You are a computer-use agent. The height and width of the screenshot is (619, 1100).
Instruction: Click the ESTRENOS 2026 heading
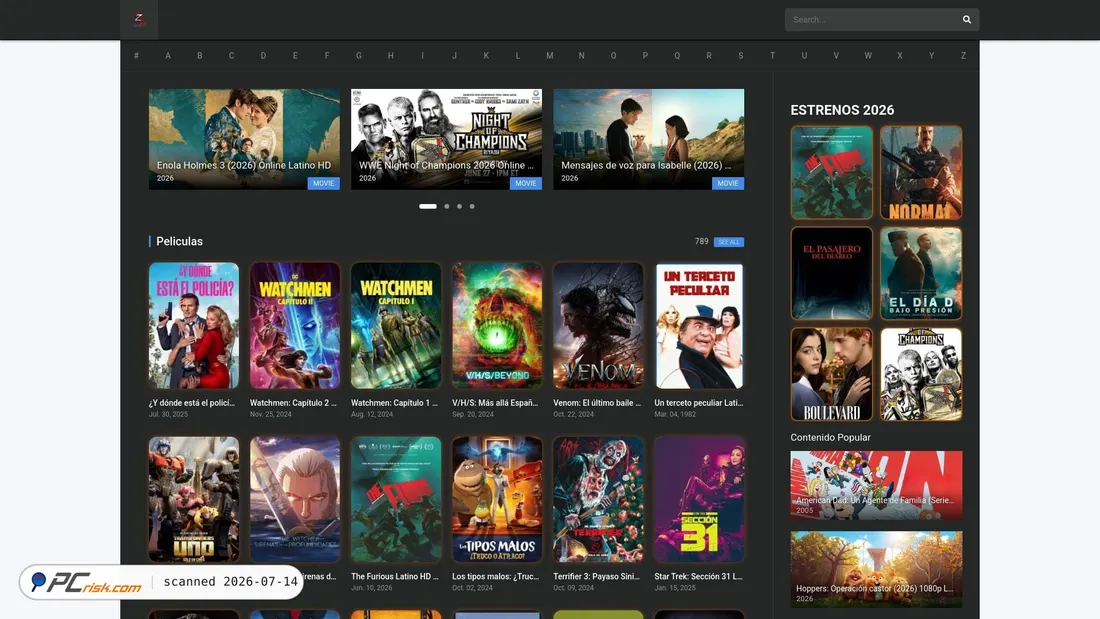(842, 110)
